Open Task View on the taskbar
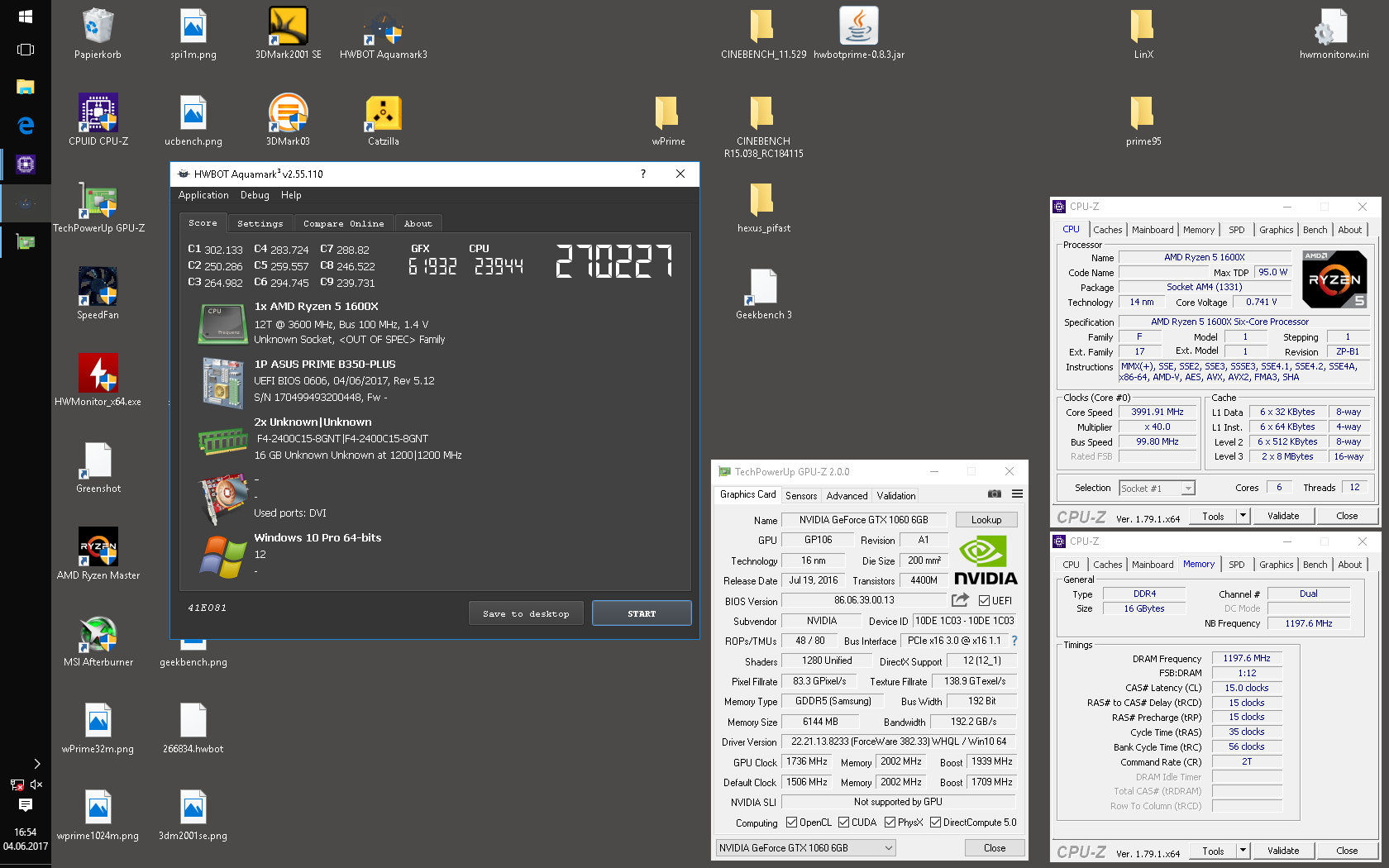 click(25, 50)
